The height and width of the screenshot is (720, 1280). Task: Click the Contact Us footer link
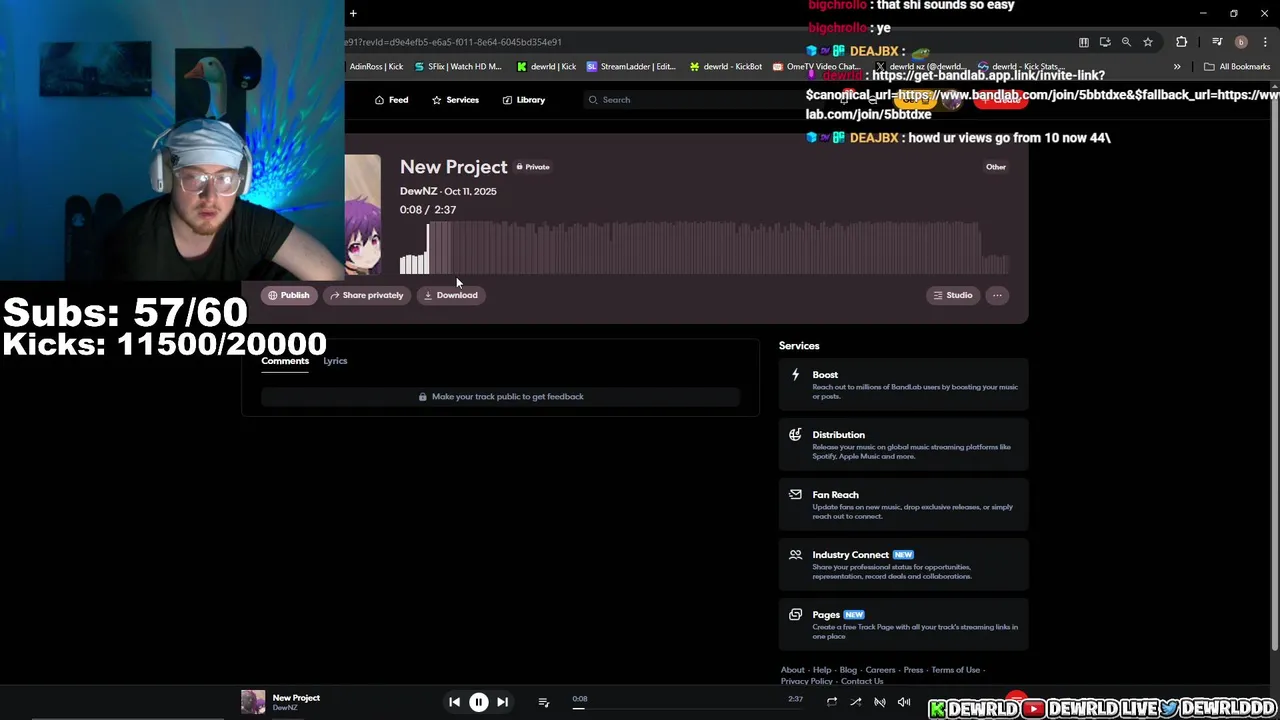[x=862, y=681]
